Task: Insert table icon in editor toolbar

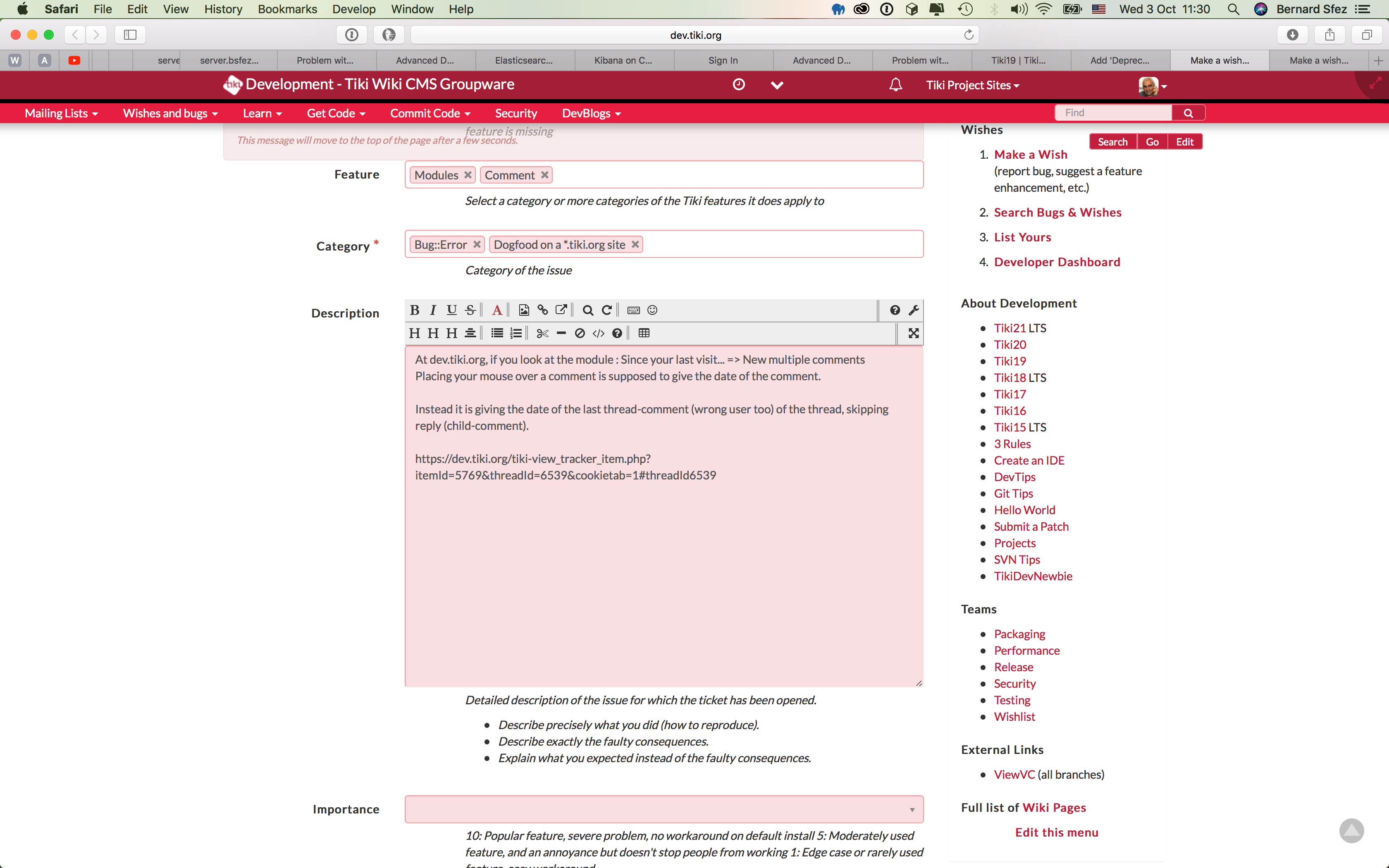Action: pos(644,333)
